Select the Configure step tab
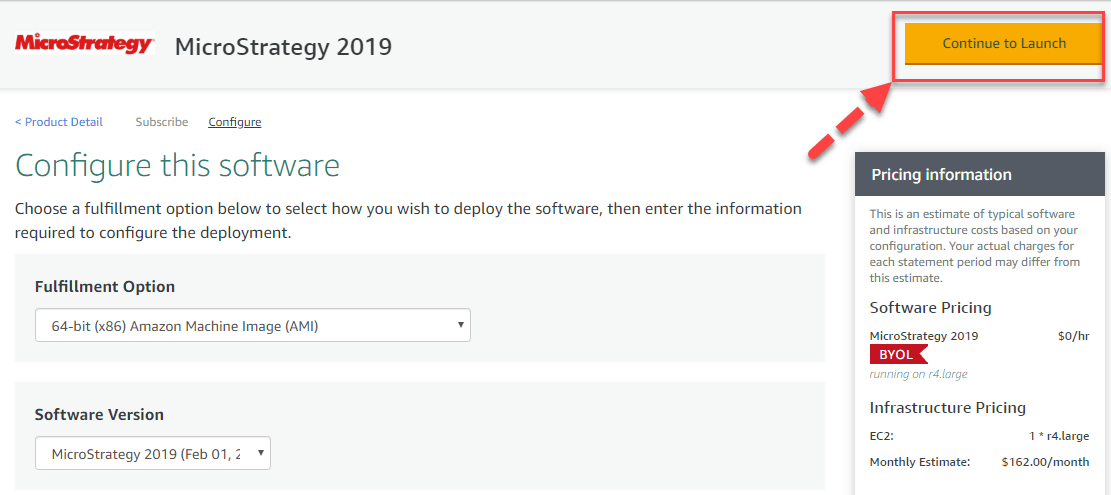Image resolution: width=1111 pixels, height=495 pixels. coord(235,122)
